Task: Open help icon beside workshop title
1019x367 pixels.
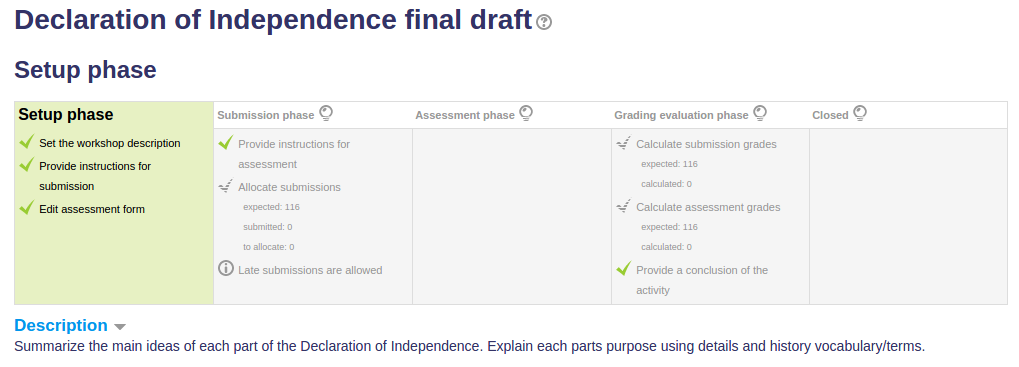Action: (x=545, y=23)
